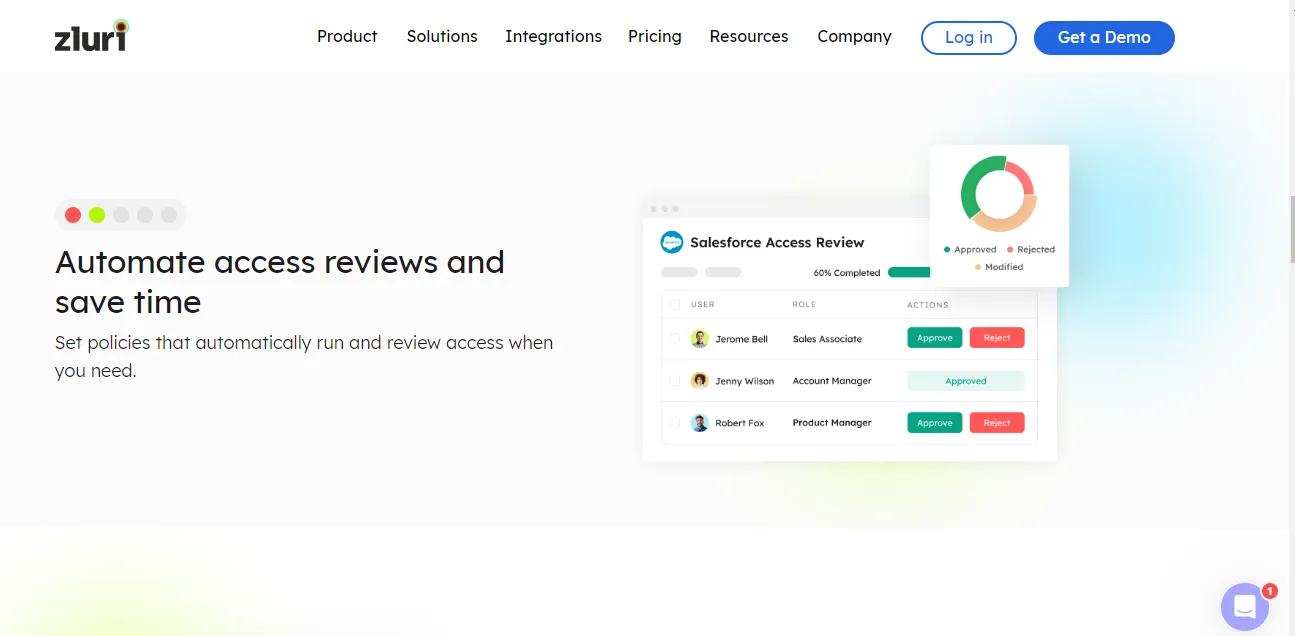Check the Jenny Wilson row checkbox
This screenshot has width=1295, height=636.
click(x=675, y=381)
